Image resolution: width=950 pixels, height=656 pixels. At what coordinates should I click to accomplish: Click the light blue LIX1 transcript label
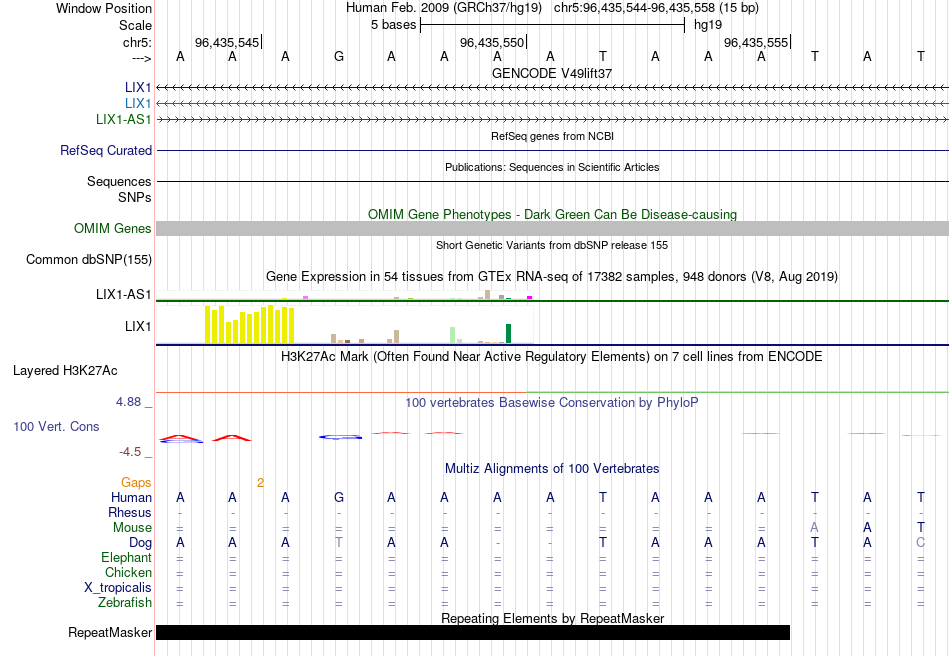pos(138,104)
